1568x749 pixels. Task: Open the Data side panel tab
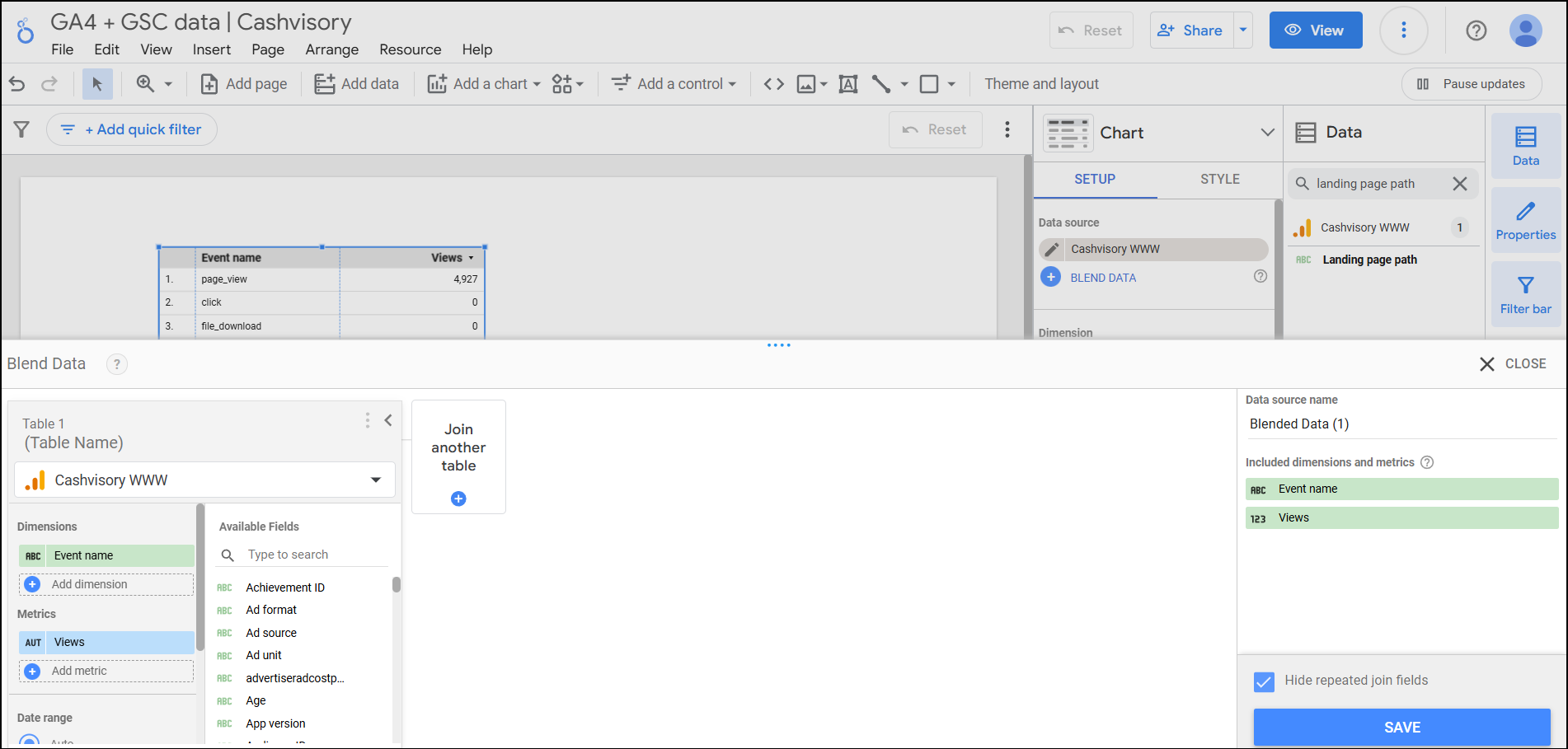coord(1526,146)
